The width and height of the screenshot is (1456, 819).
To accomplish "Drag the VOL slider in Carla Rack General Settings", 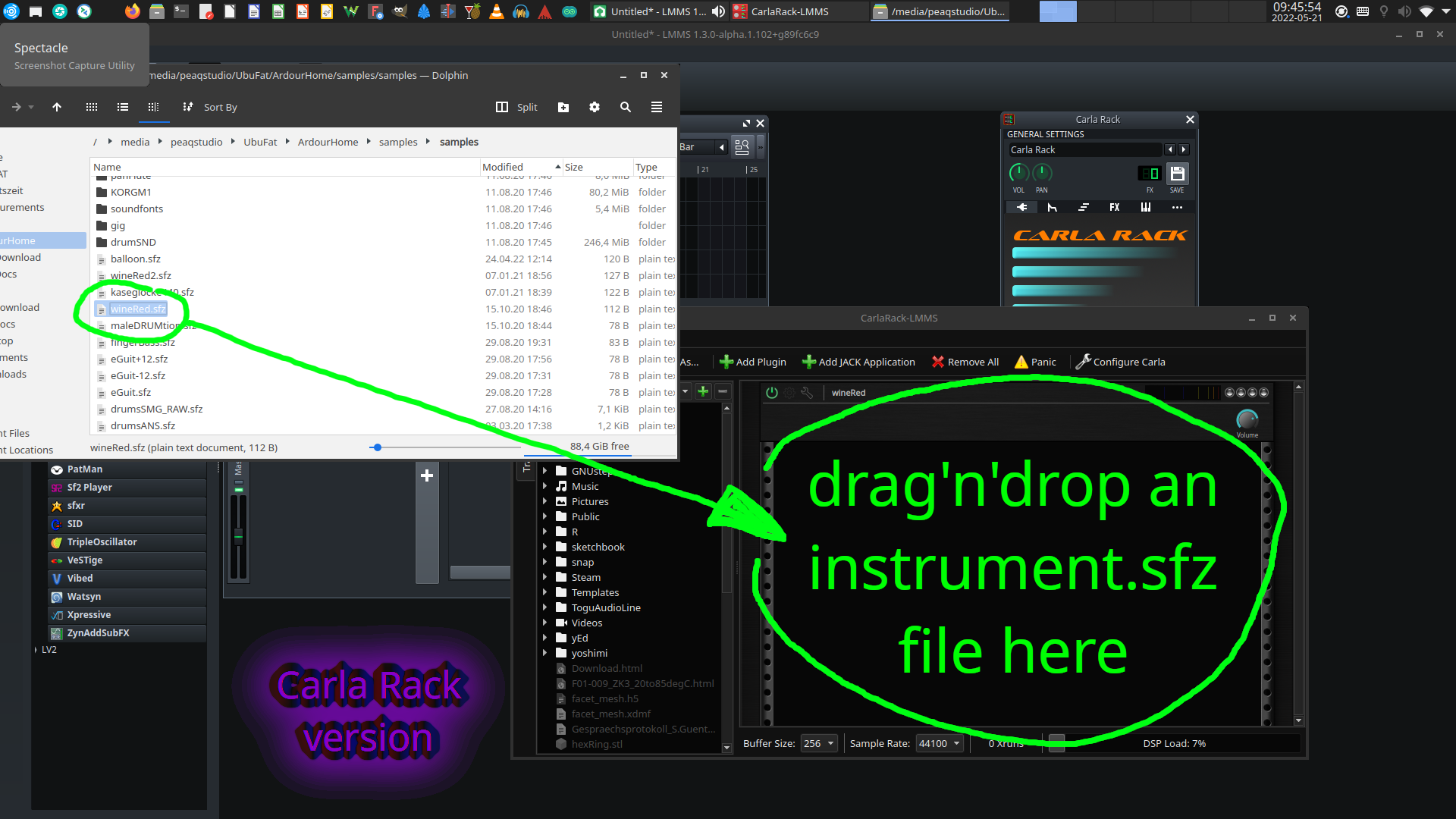I will (1019, 173).
